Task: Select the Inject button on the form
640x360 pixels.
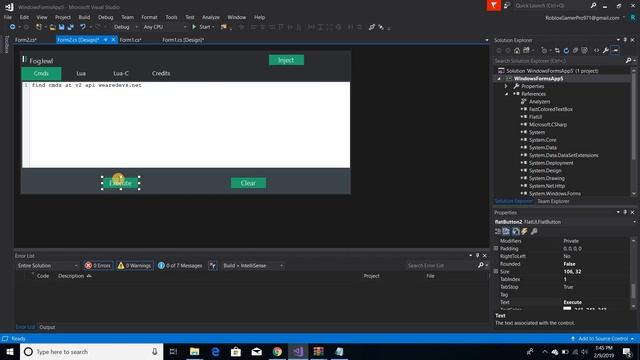Action: (286, 60)
